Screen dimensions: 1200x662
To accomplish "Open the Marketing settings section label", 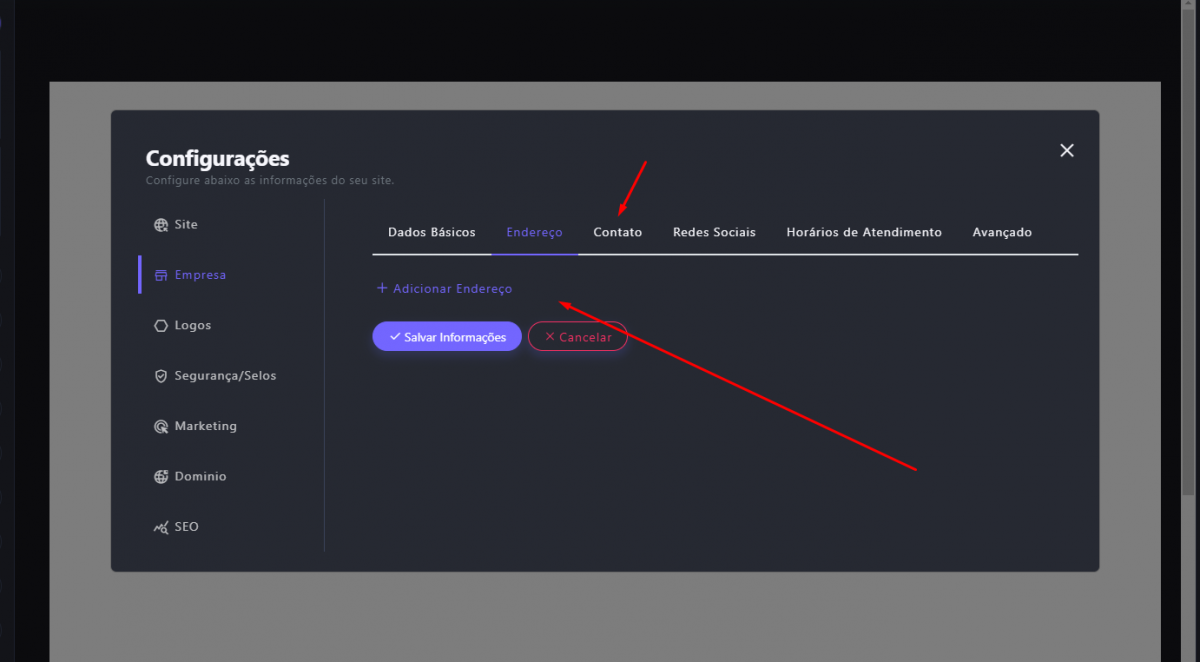I will (x=205, y=426).
